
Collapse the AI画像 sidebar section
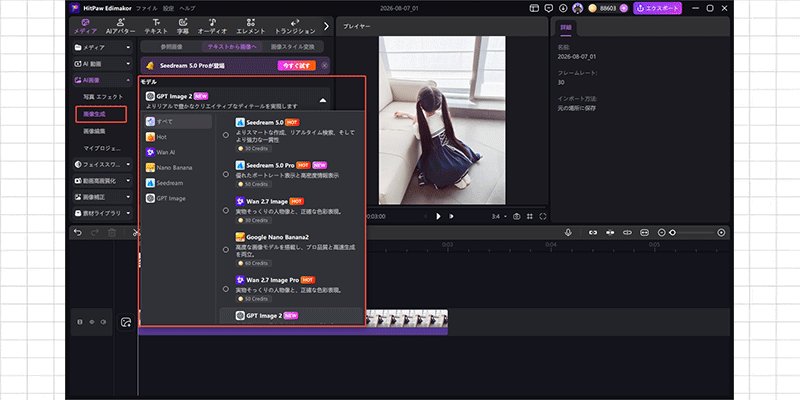tap(103, 80)
